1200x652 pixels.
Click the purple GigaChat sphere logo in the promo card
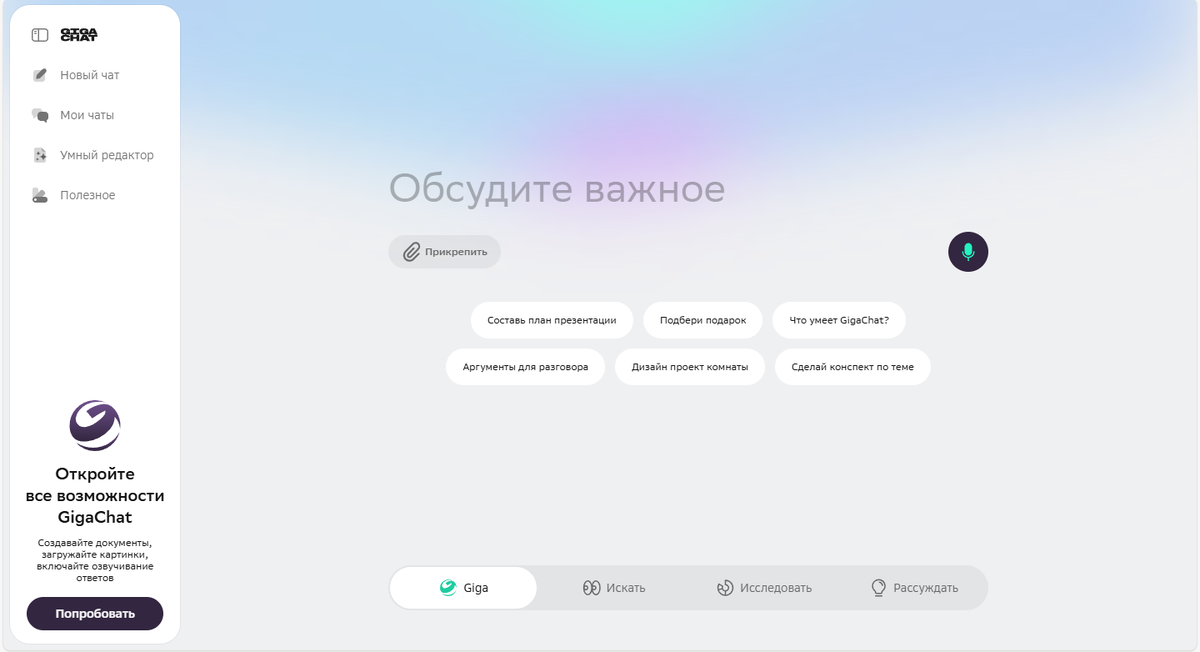(x=95, y=426)
